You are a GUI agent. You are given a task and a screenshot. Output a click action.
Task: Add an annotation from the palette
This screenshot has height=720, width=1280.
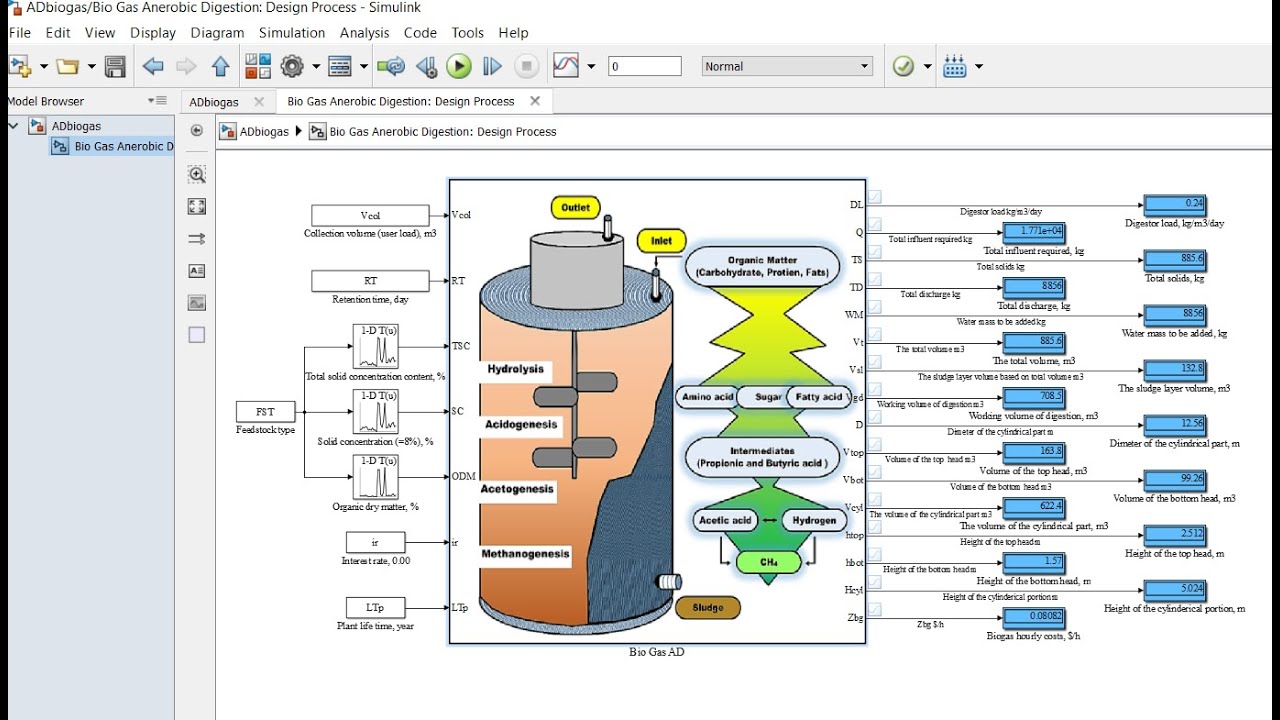point(197,271)
